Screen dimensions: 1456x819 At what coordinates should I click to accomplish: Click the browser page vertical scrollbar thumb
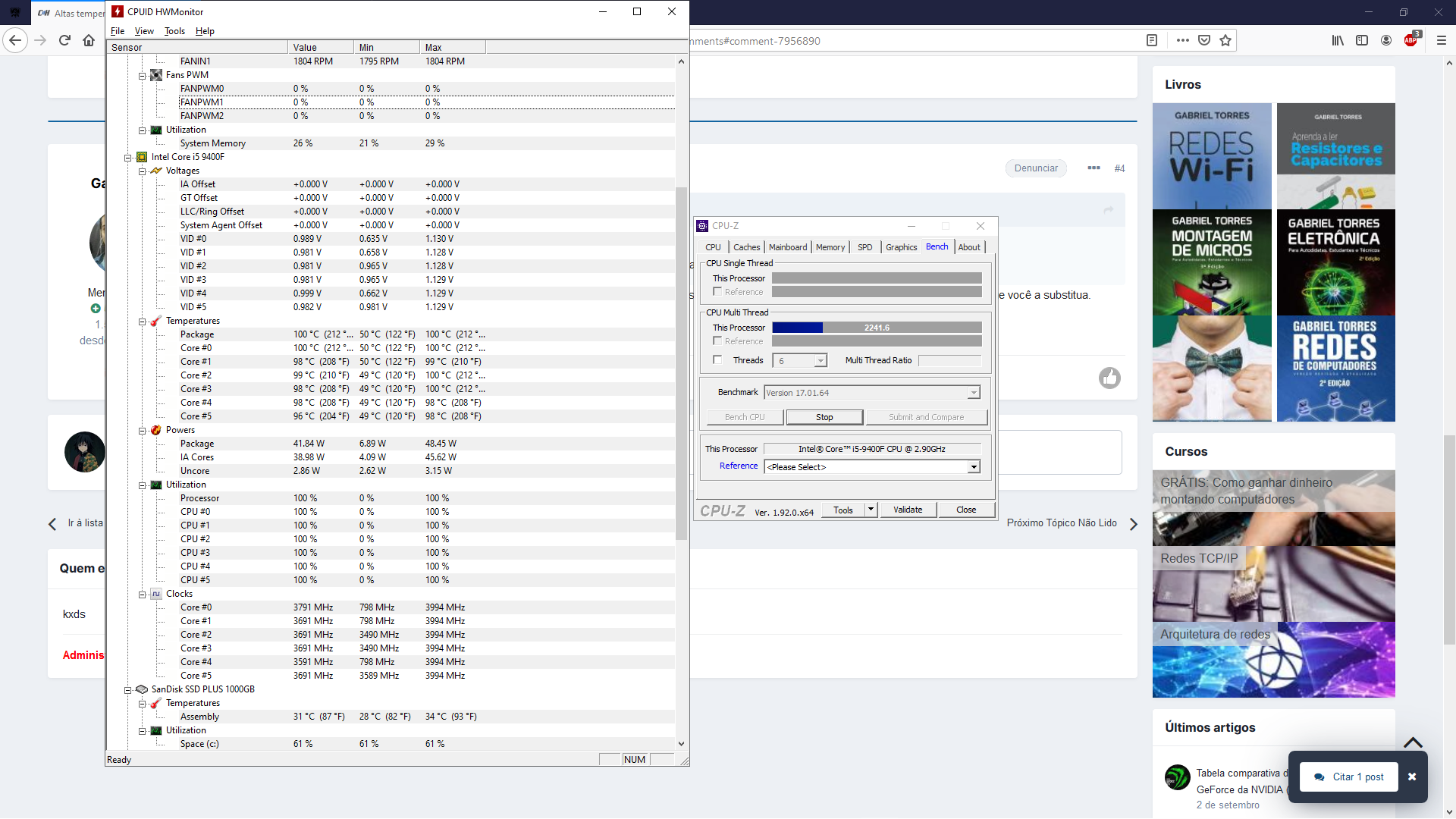1449,539
